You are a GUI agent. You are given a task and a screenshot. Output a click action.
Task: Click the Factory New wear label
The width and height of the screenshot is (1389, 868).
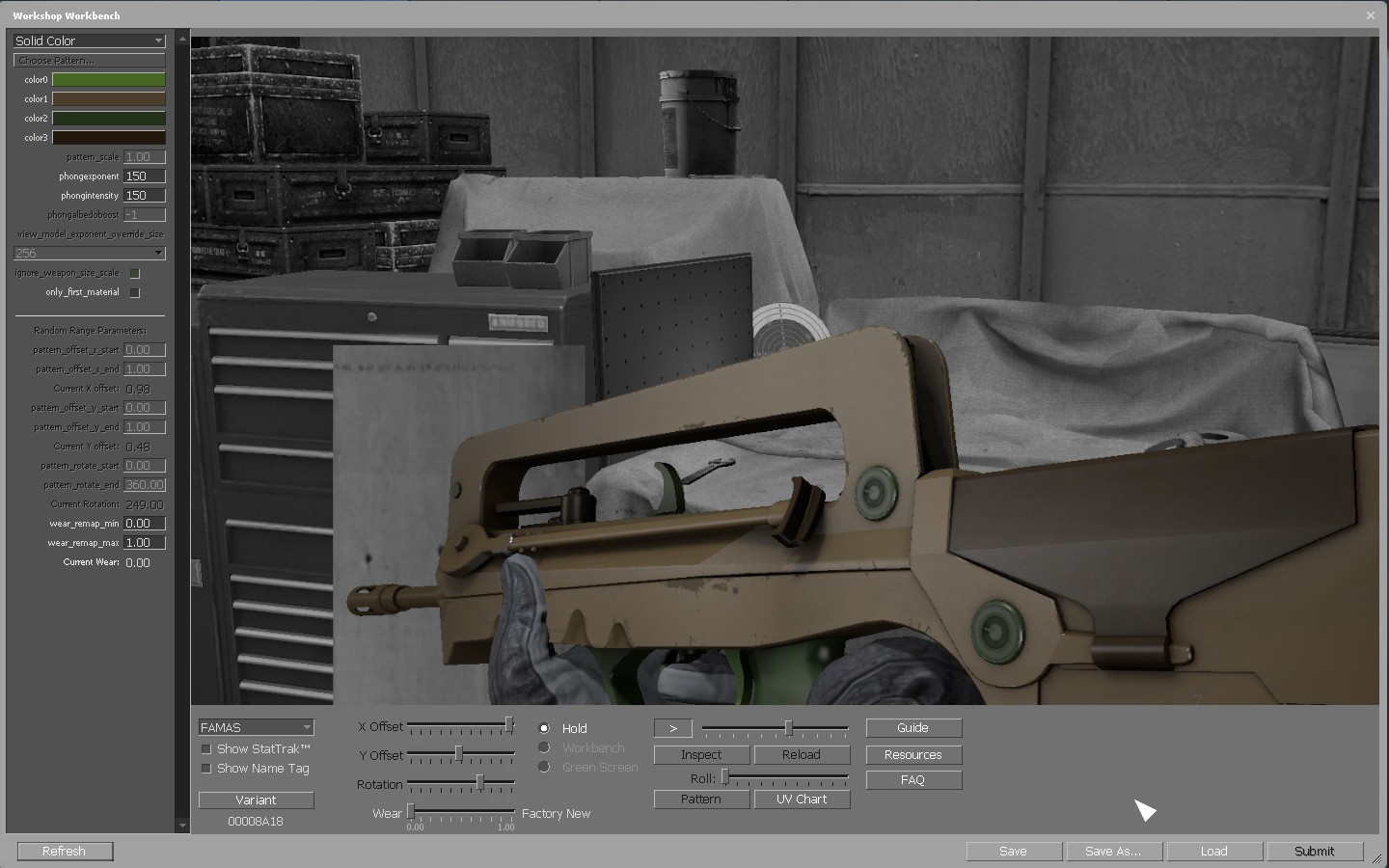coord(556,814)
